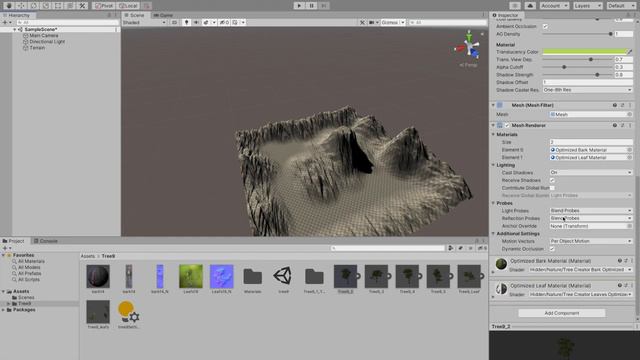640x360 pixels.
Task: Select the Rotate tool in the toolbar
Action: click(x=33, y=6)
